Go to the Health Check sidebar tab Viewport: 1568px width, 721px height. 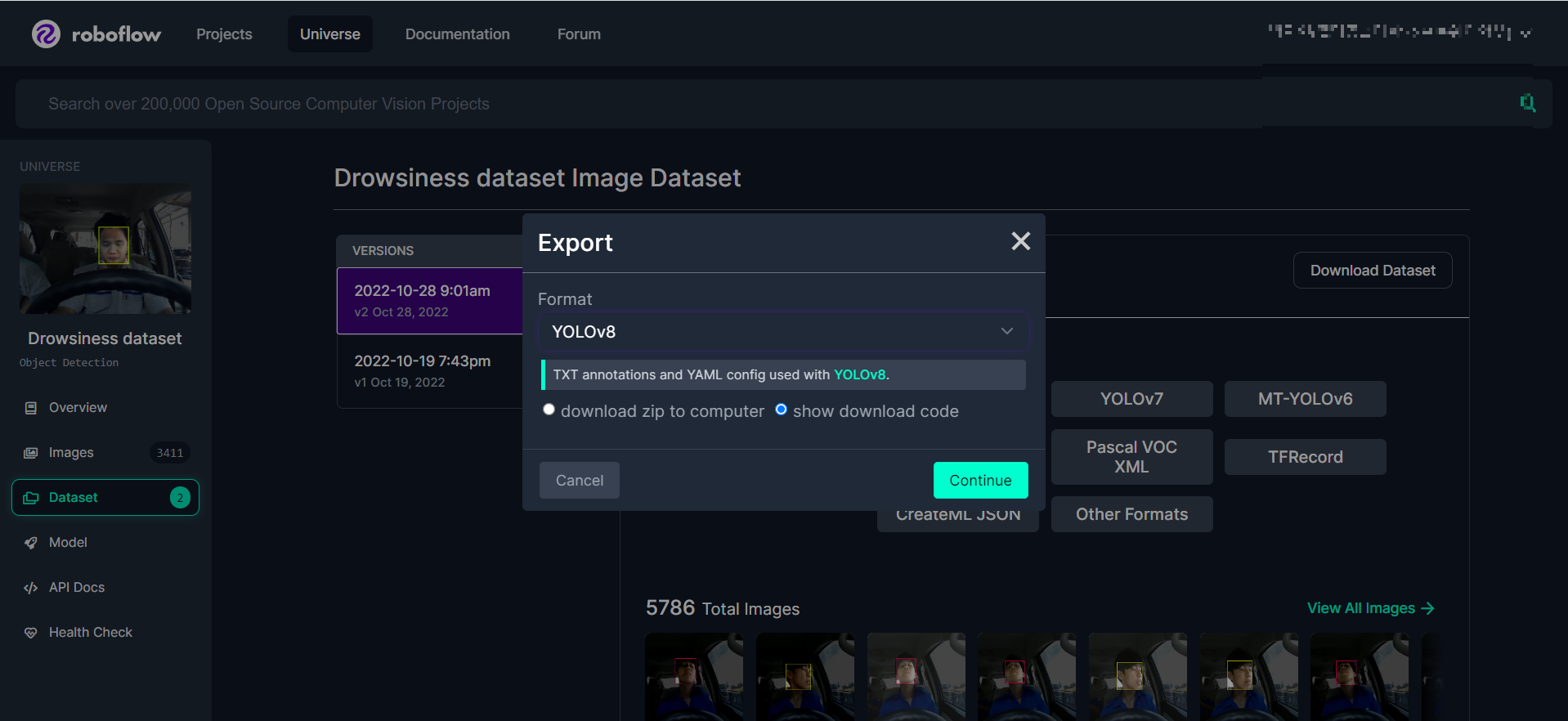click(x=105, y=633)
